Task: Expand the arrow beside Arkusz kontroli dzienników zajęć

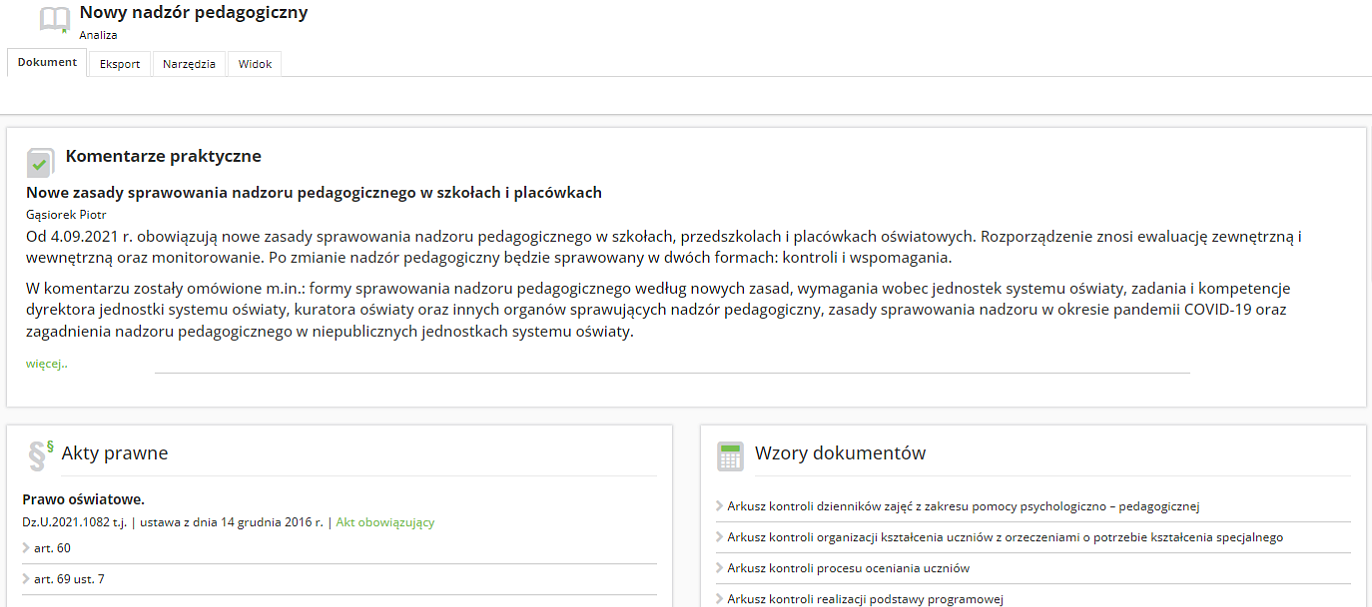Action: [720, 506]
